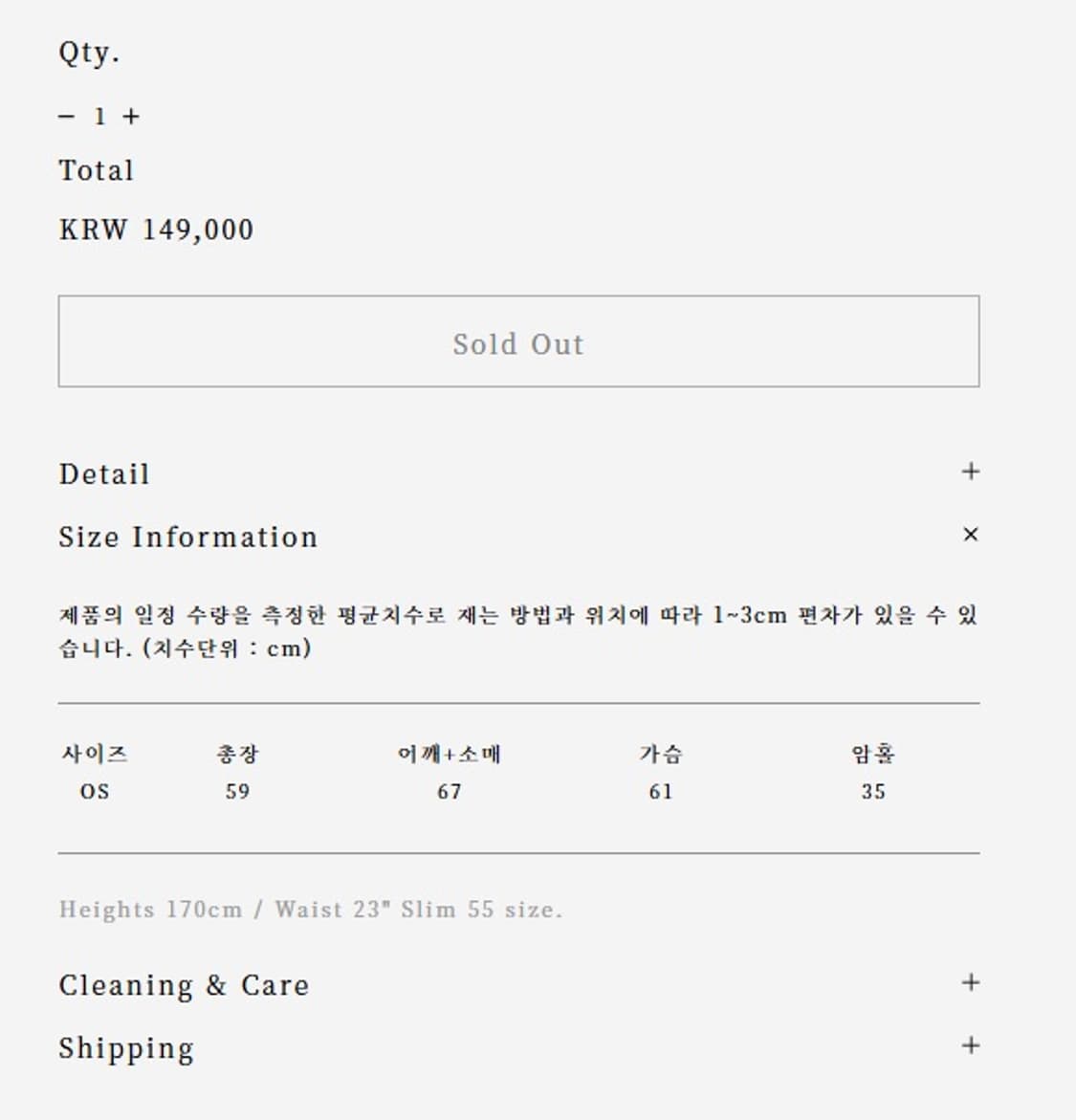The image size is (1076, 1120).
Task: Click the 어깨+소매 column header
Action: click(x=450, y=754)
